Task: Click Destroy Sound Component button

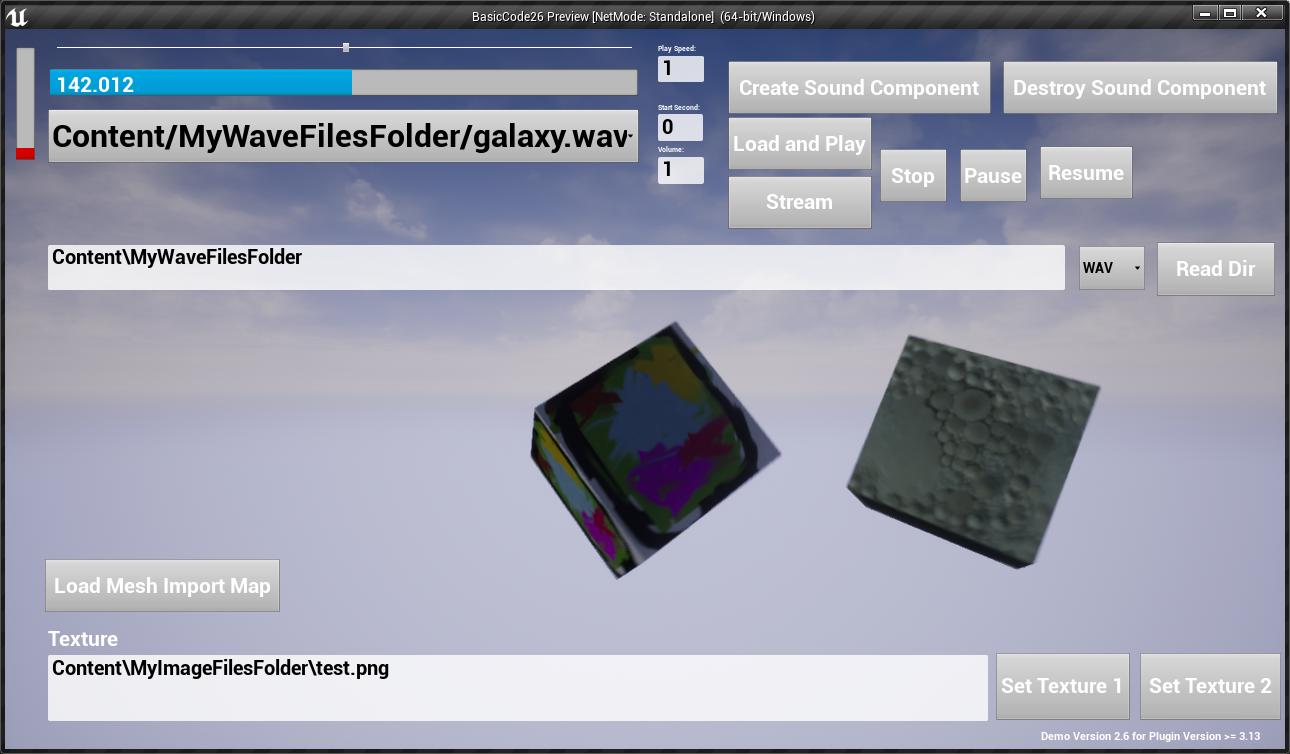Action: tap(1140, 88)
